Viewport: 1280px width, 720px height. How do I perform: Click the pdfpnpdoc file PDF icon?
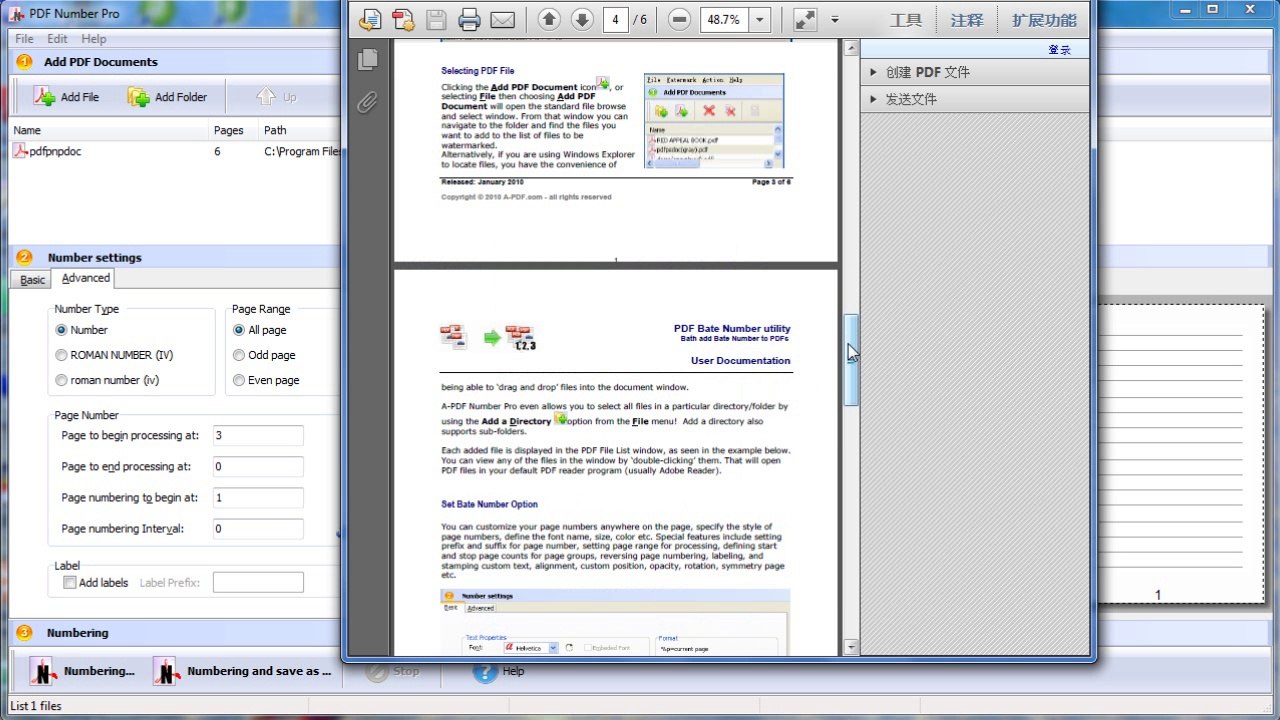tap(20, 152)
